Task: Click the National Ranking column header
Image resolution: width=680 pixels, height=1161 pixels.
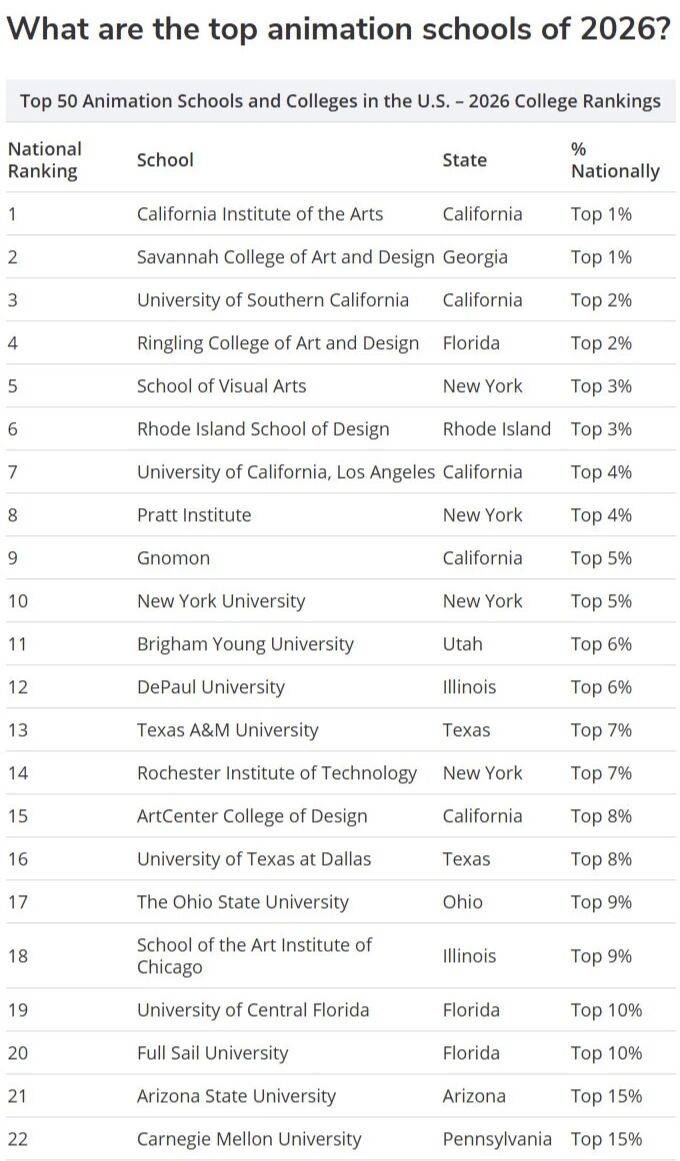Action: click(45, 160)
